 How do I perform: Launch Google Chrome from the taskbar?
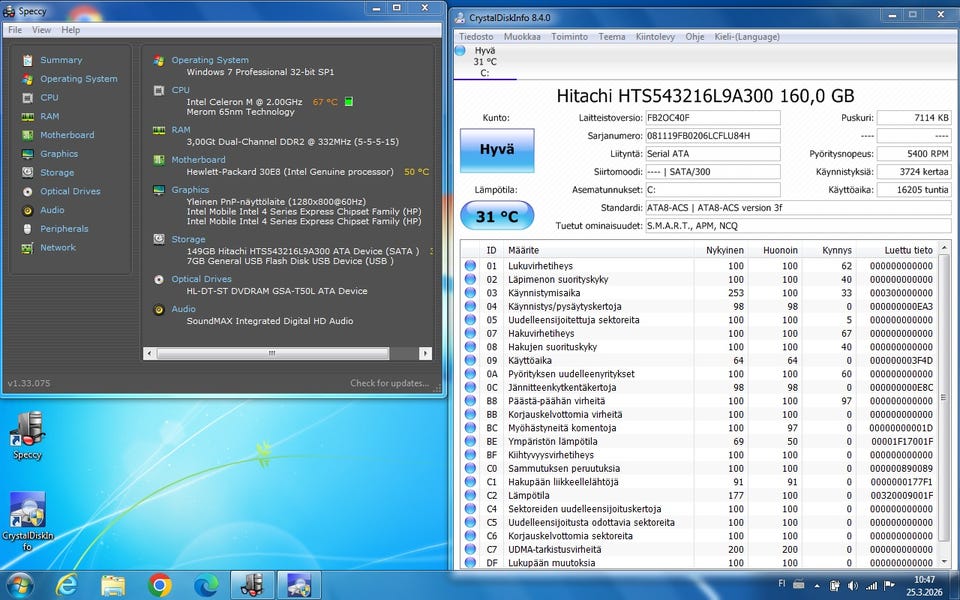[x=160, y=584]
